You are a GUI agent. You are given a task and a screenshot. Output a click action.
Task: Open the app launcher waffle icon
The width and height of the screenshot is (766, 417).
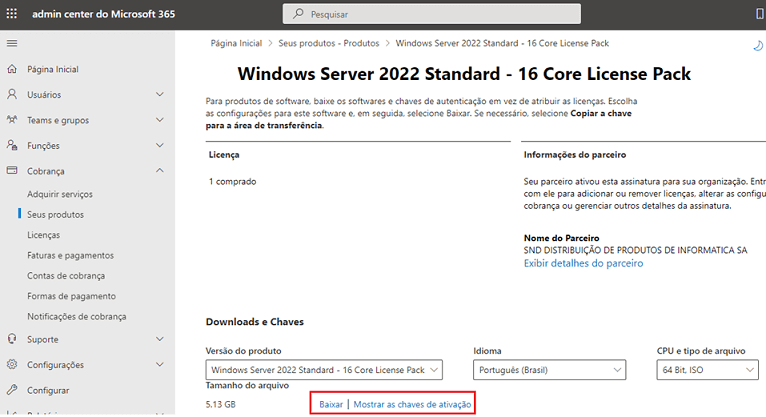[x=12, y=14]
